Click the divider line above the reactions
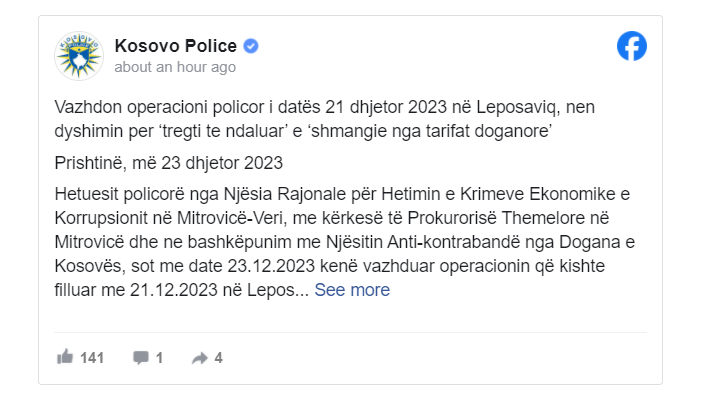Image resolution: width=716 pixels, height=399 pixels. pos(350,332)
